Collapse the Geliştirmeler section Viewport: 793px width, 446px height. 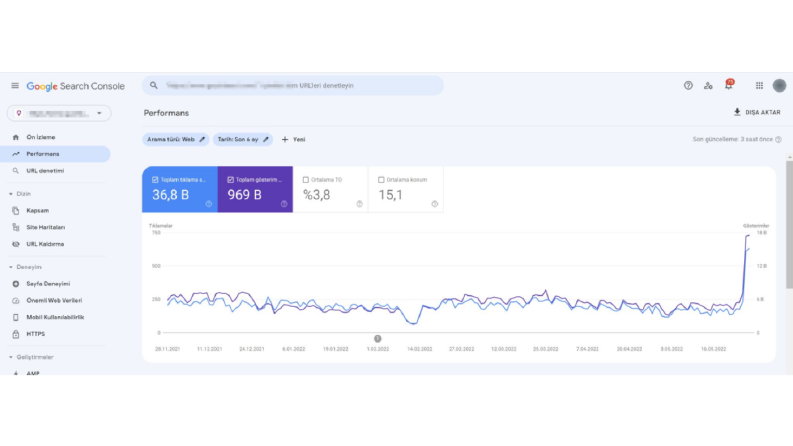coord(31,357)
